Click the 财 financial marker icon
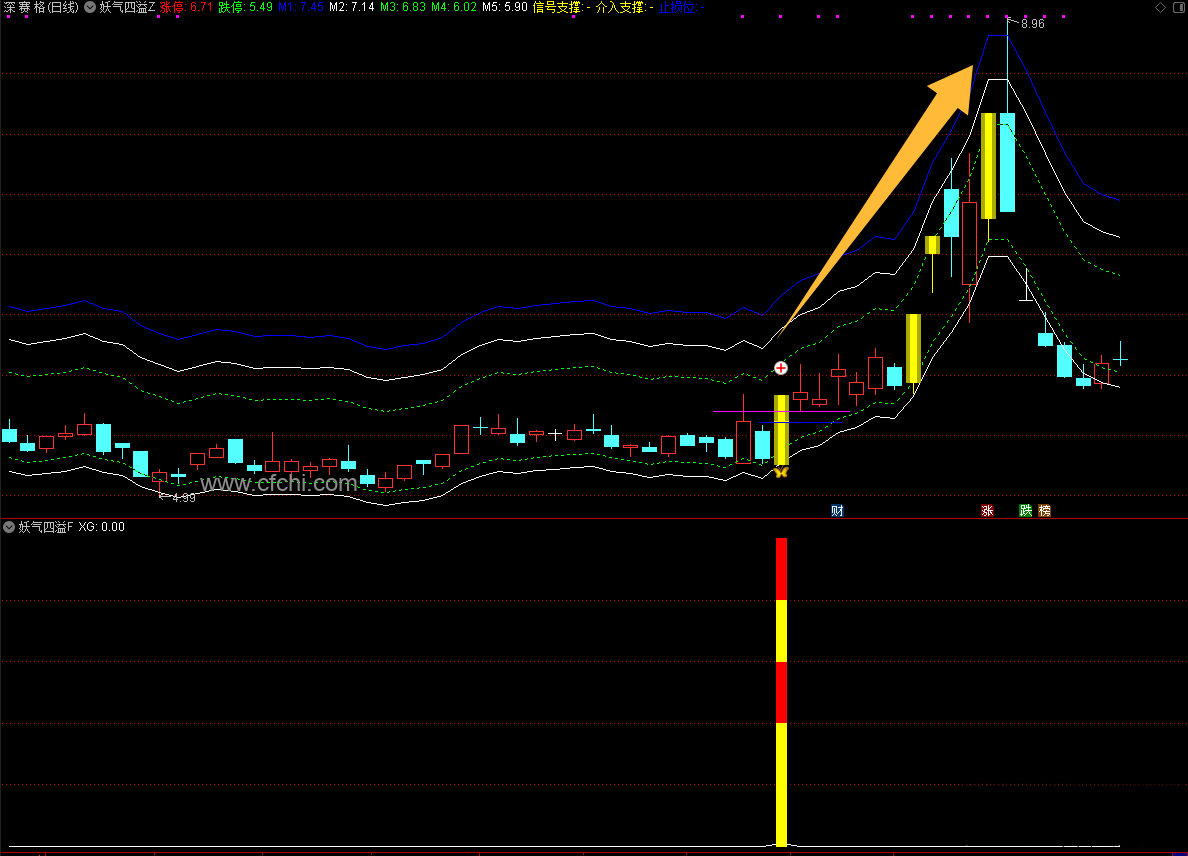This screenshot has width=1188, height=856. pos(837,511)
